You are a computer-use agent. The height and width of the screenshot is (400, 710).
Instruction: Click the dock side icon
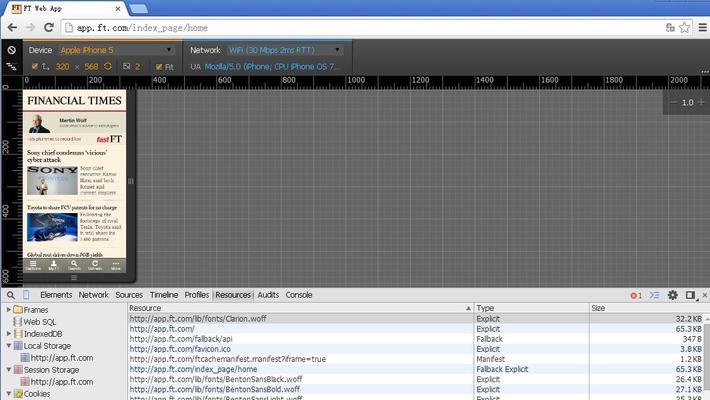pyautogui.click(x=691, y=295)
